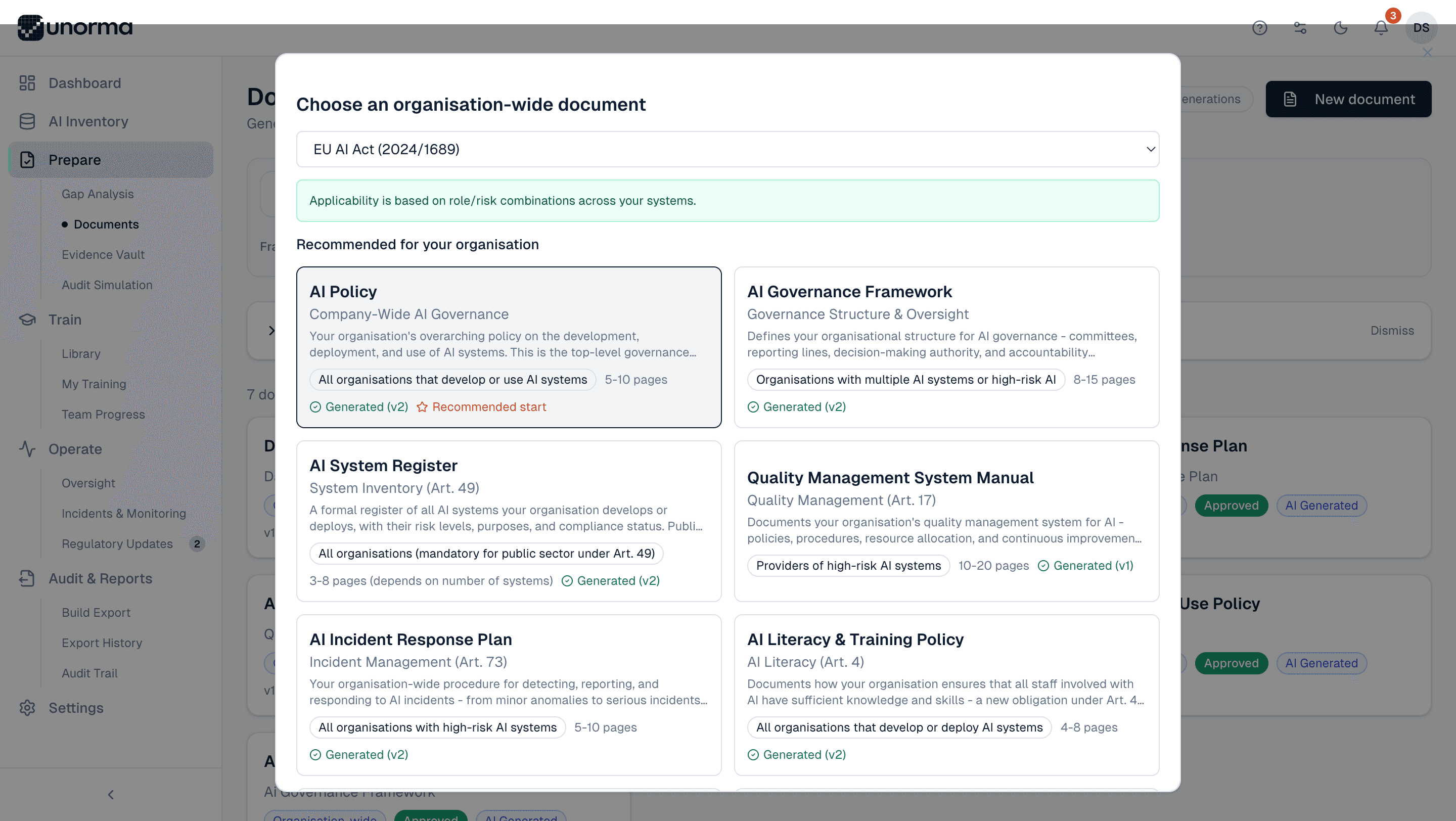This screenshot has height=821, width=1456.
Task: Close the document chooser dialog
Action: tap(1428, 53)
